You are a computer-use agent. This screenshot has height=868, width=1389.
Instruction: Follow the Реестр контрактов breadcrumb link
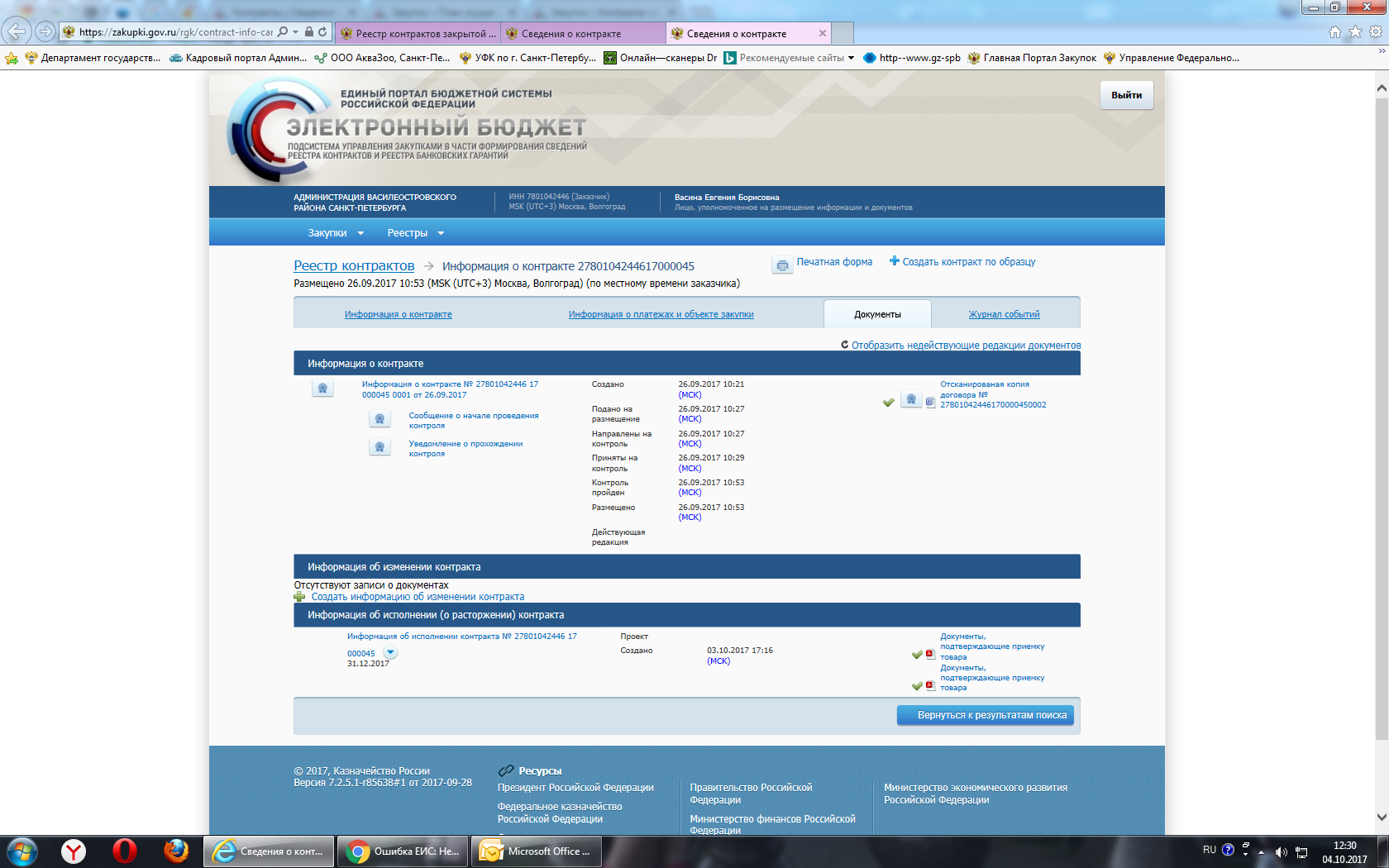click(354, 265)
